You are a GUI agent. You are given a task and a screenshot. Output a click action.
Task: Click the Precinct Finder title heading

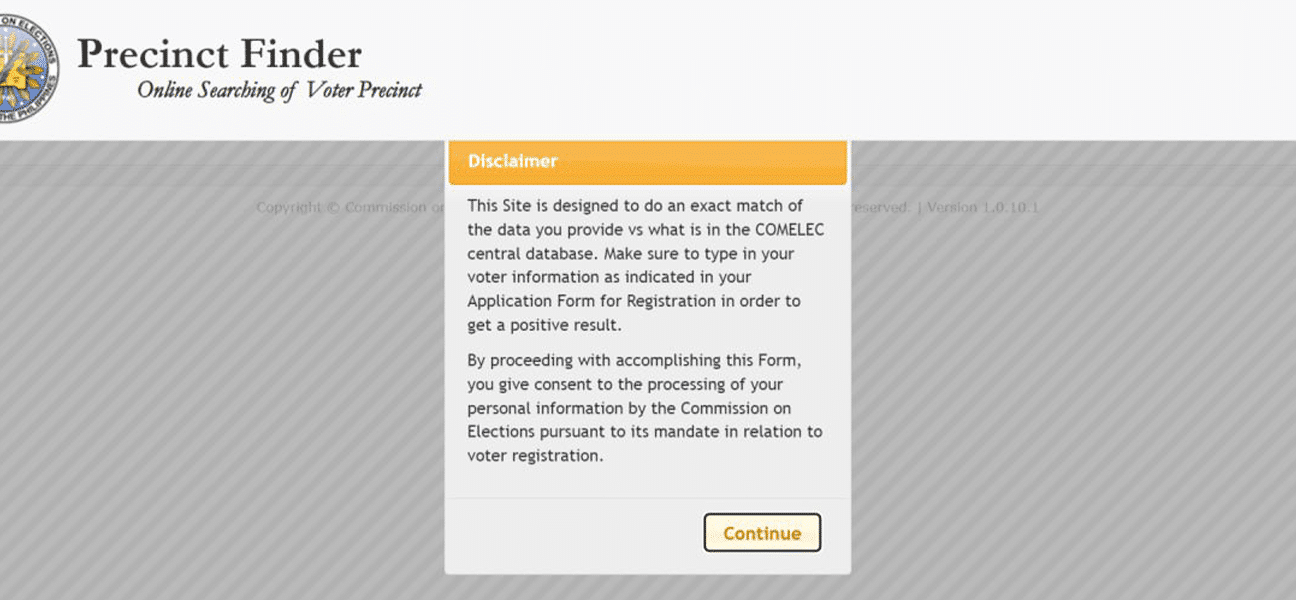219,54
